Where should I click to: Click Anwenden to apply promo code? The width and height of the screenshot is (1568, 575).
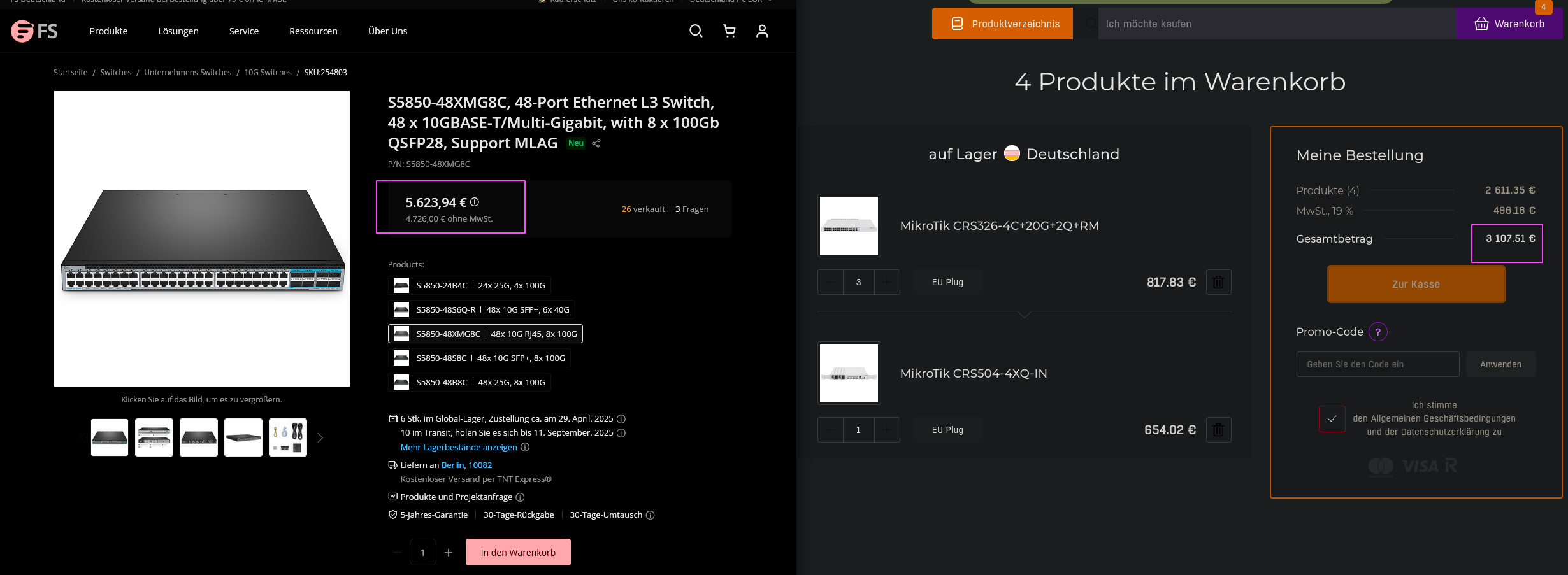1500,364
